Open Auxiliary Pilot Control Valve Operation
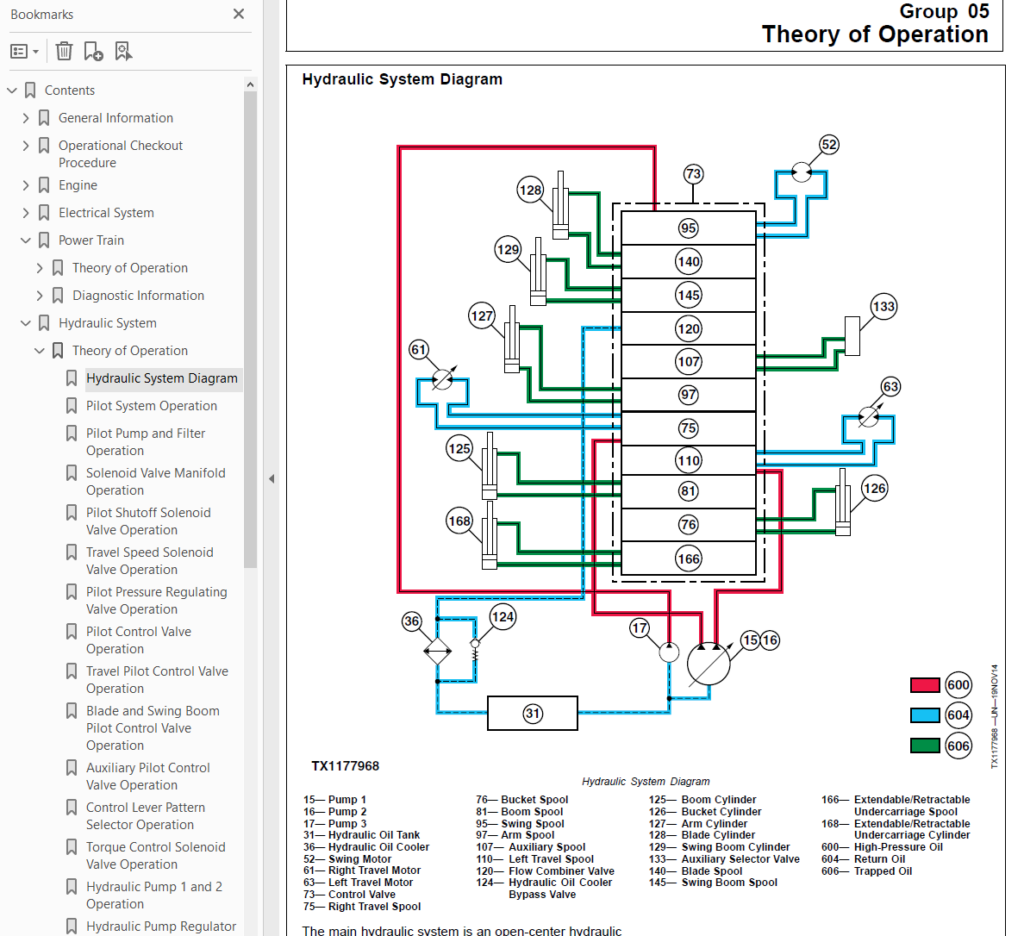Viewport: 1024px width, 936px height. point(148,776)
